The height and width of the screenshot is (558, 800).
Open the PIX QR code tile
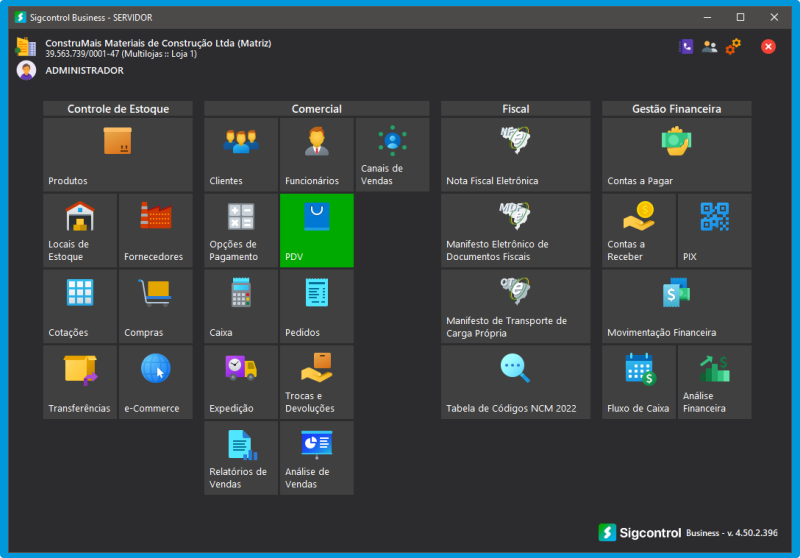[714, 230]
